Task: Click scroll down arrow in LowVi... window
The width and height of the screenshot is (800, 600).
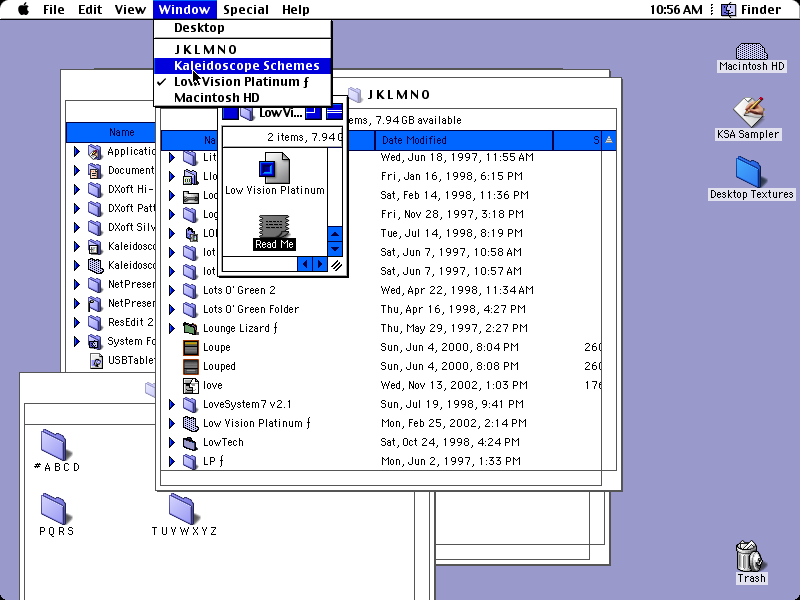Action: [x=335, y=249]
